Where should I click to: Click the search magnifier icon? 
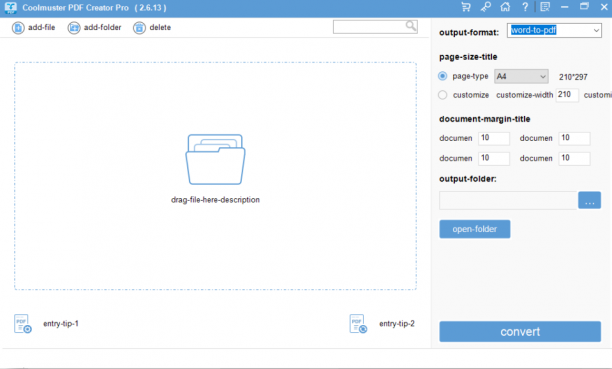click(411, 26)
